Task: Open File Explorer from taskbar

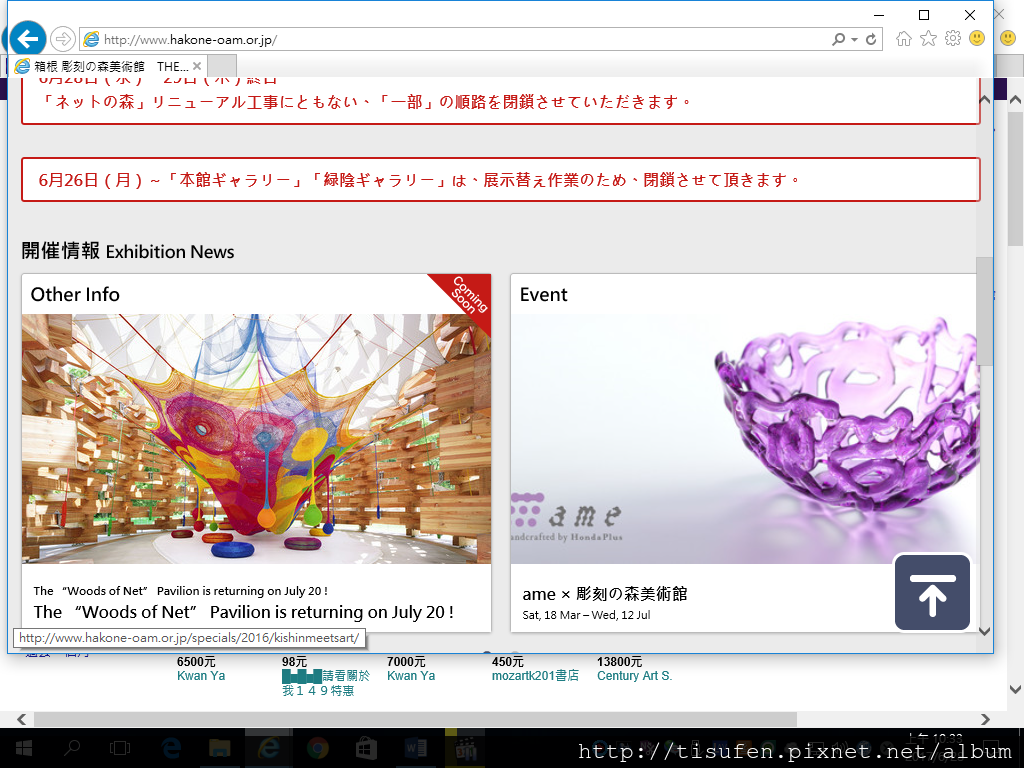Action: (219, 748)
